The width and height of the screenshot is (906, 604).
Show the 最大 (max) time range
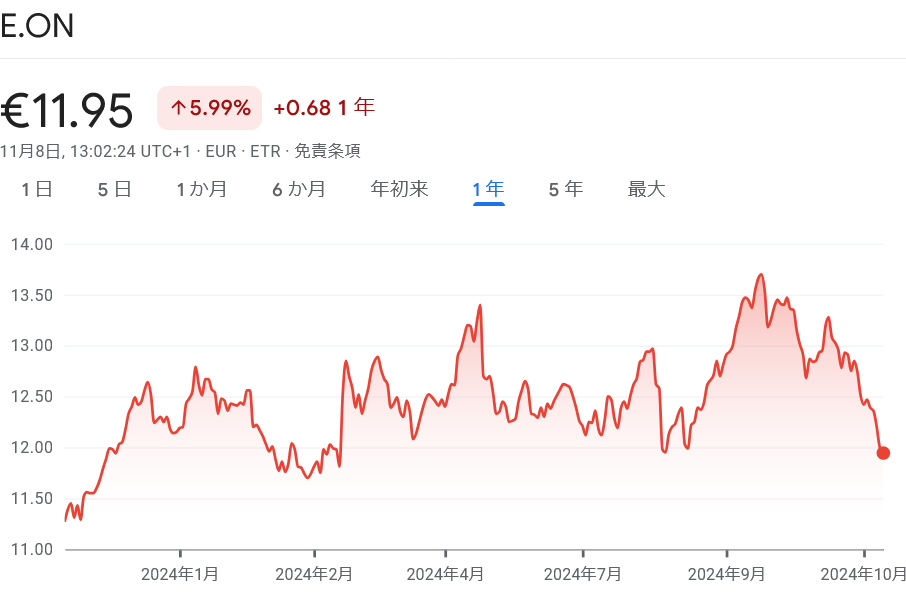(x=647, y=188)
